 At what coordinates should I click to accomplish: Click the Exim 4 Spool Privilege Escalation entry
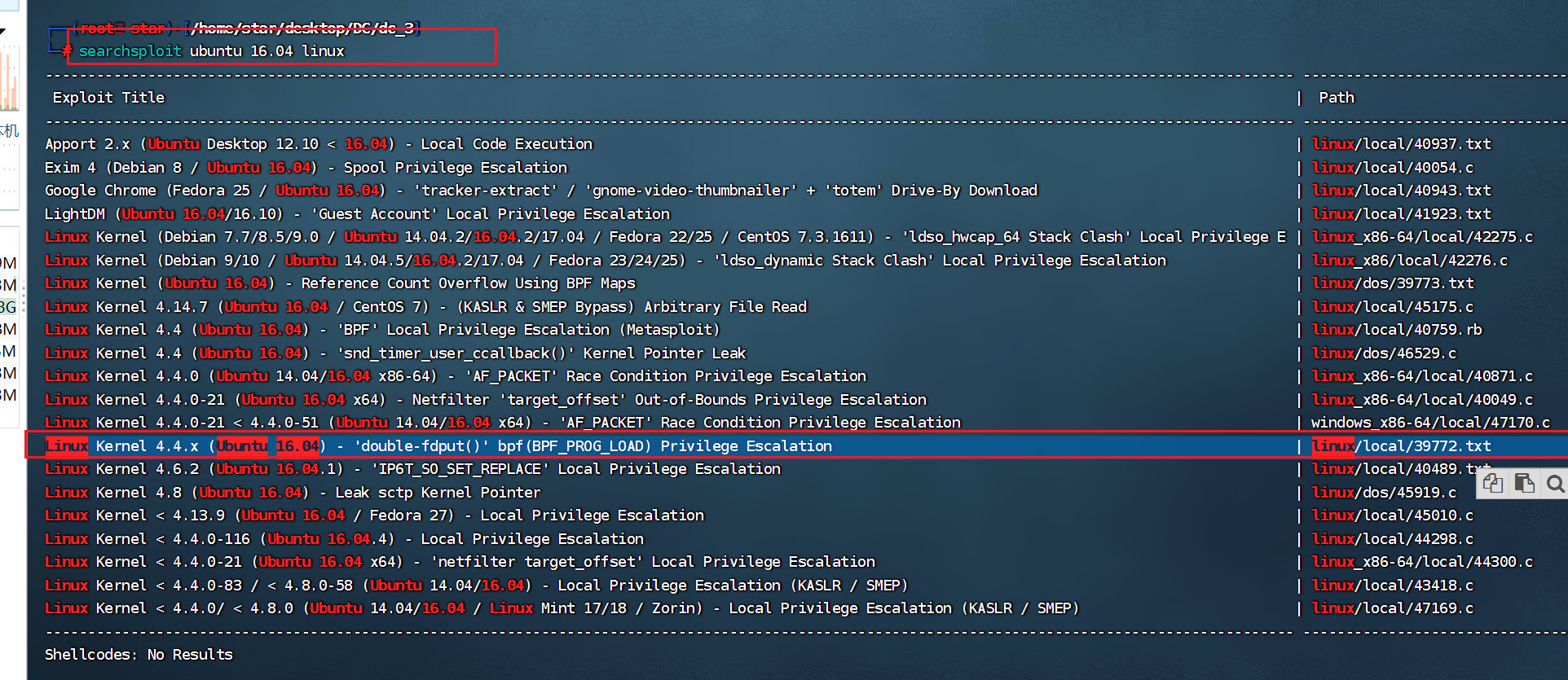[306, 168]
